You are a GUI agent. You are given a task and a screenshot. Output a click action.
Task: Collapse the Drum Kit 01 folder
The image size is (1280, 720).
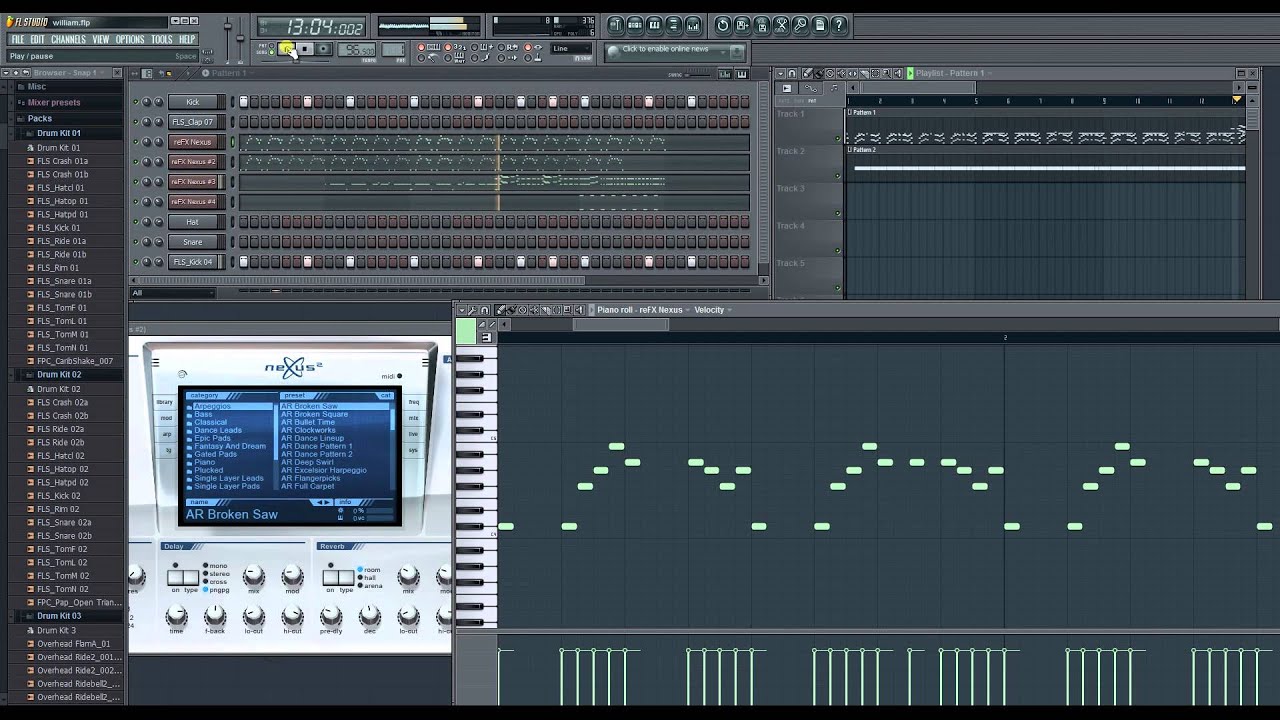point(59,133)
